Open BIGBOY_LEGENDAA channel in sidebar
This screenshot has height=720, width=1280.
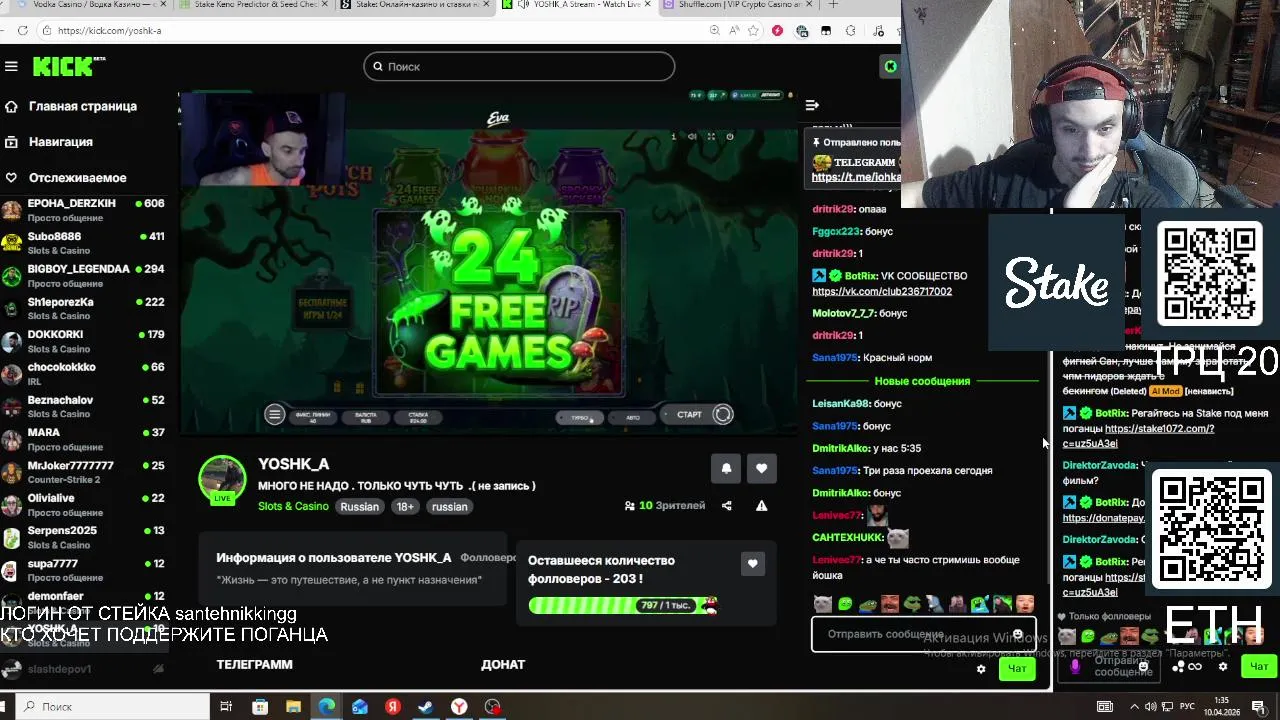[x=85, y=276]
